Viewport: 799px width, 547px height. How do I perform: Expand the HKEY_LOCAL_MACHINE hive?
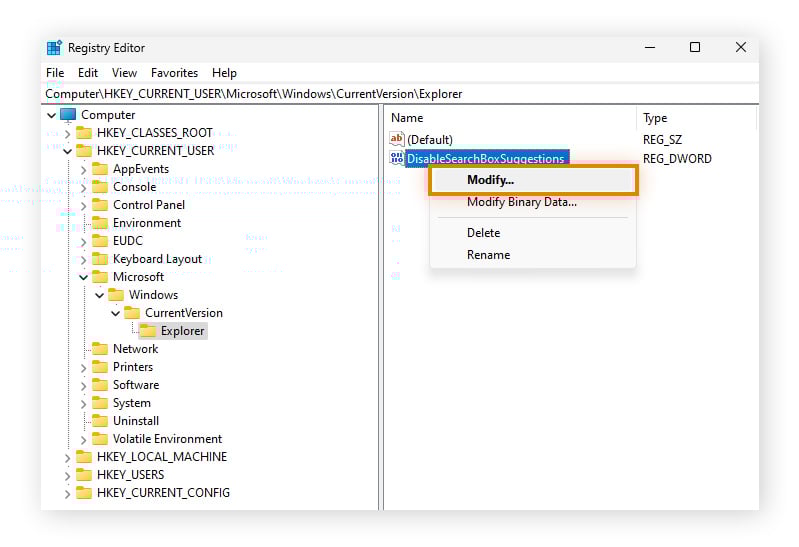coord(67,457)
